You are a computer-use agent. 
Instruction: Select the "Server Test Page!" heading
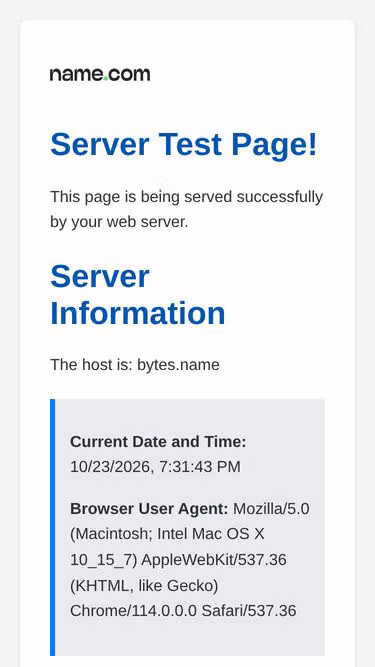[184, 144]
